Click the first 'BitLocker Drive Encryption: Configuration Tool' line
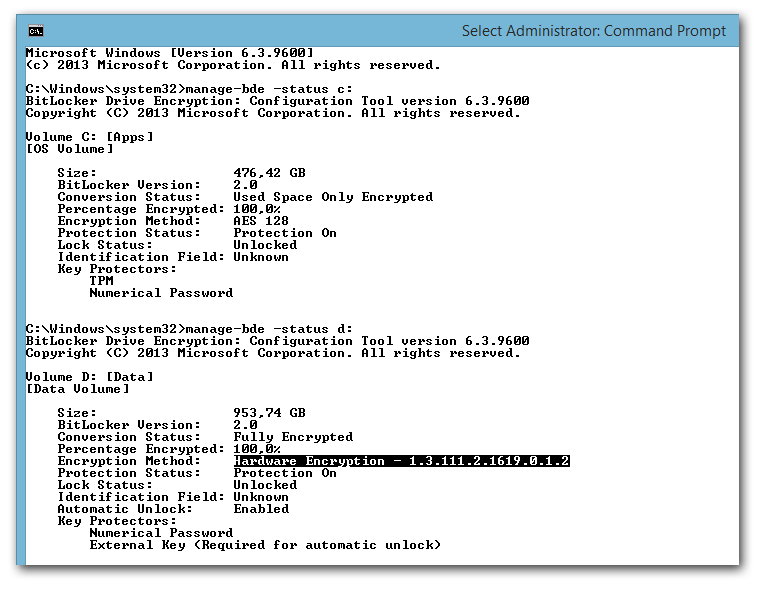Screen dimensions: 760x590 click(277, 101)
